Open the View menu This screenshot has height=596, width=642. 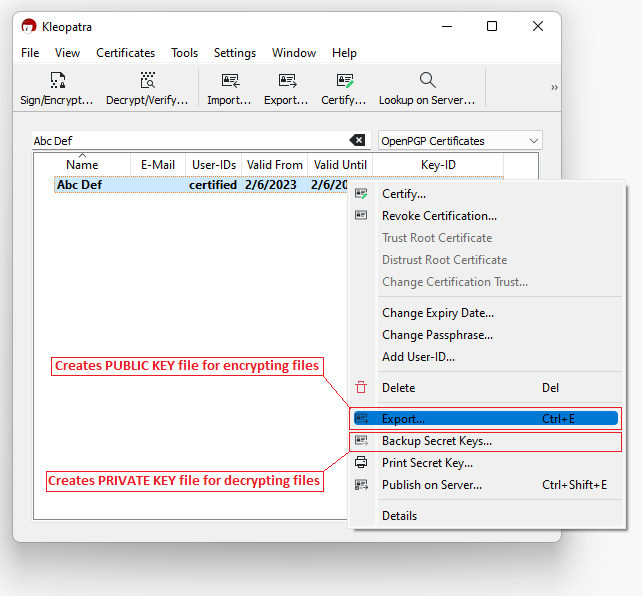(x=67, y=53)
